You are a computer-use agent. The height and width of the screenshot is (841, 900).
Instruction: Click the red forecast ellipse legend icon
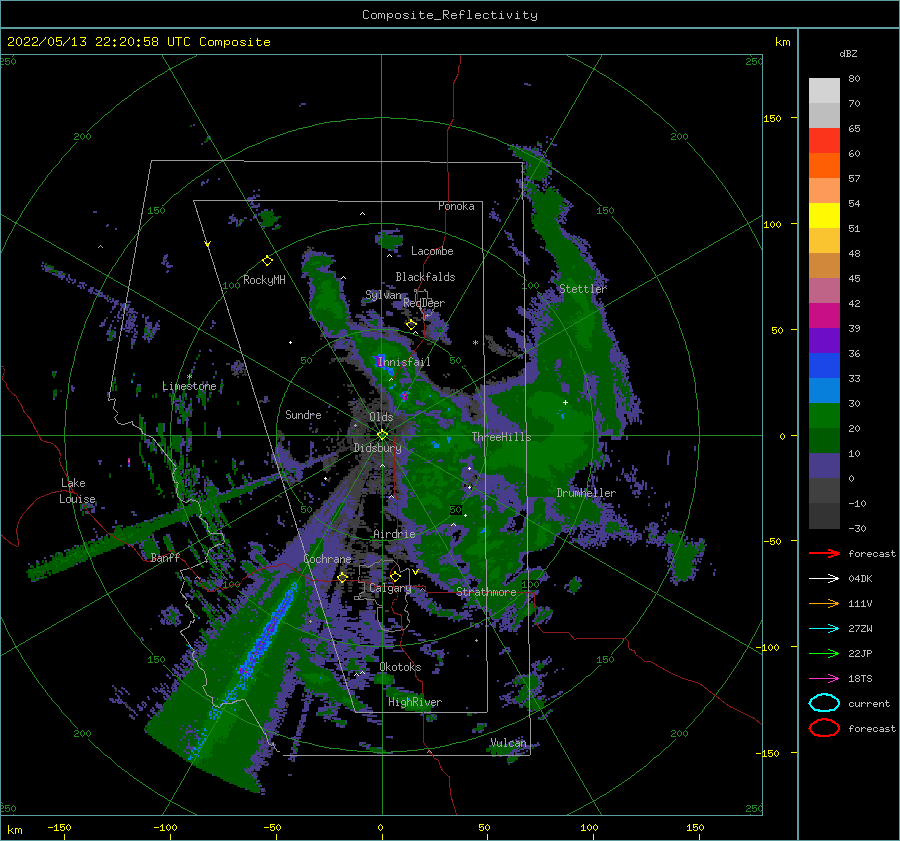824,728
